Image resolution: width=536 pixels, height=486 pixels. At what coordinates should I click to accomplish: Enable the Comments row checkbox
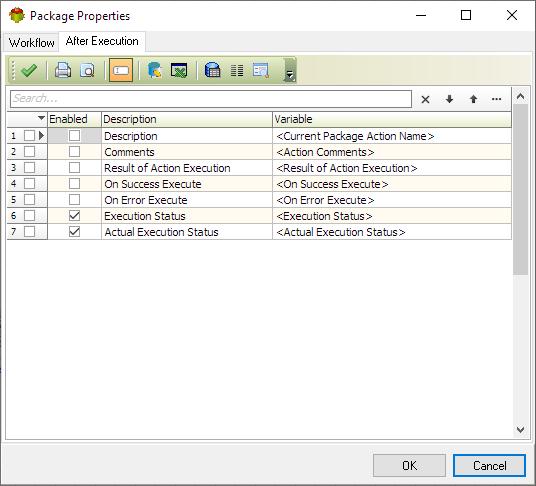click(x=74, y=151)
